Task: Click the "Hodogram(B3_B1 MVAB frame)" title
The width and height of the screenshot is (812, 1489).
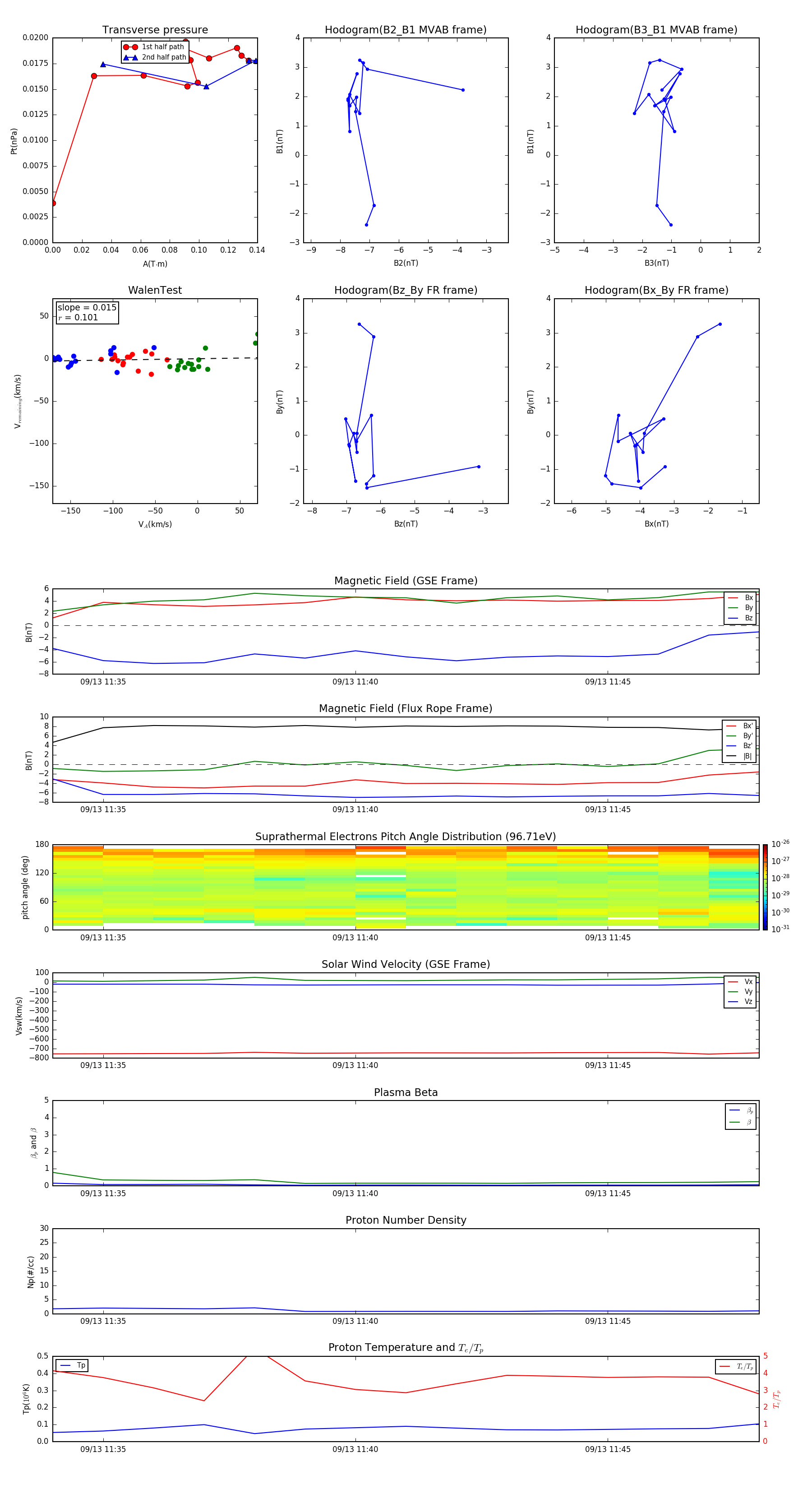Action: click(x=656, y=30)
